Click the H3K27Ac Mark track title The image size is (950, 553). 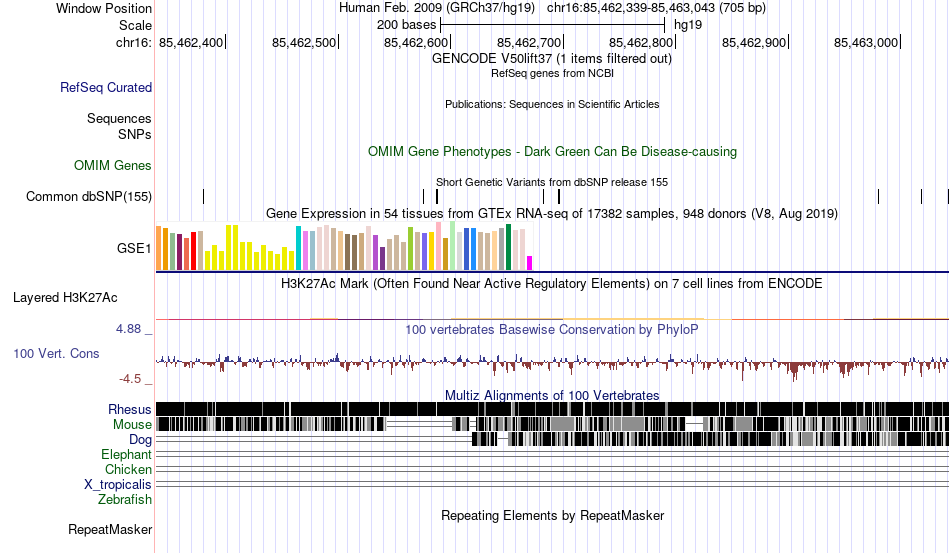552,283
